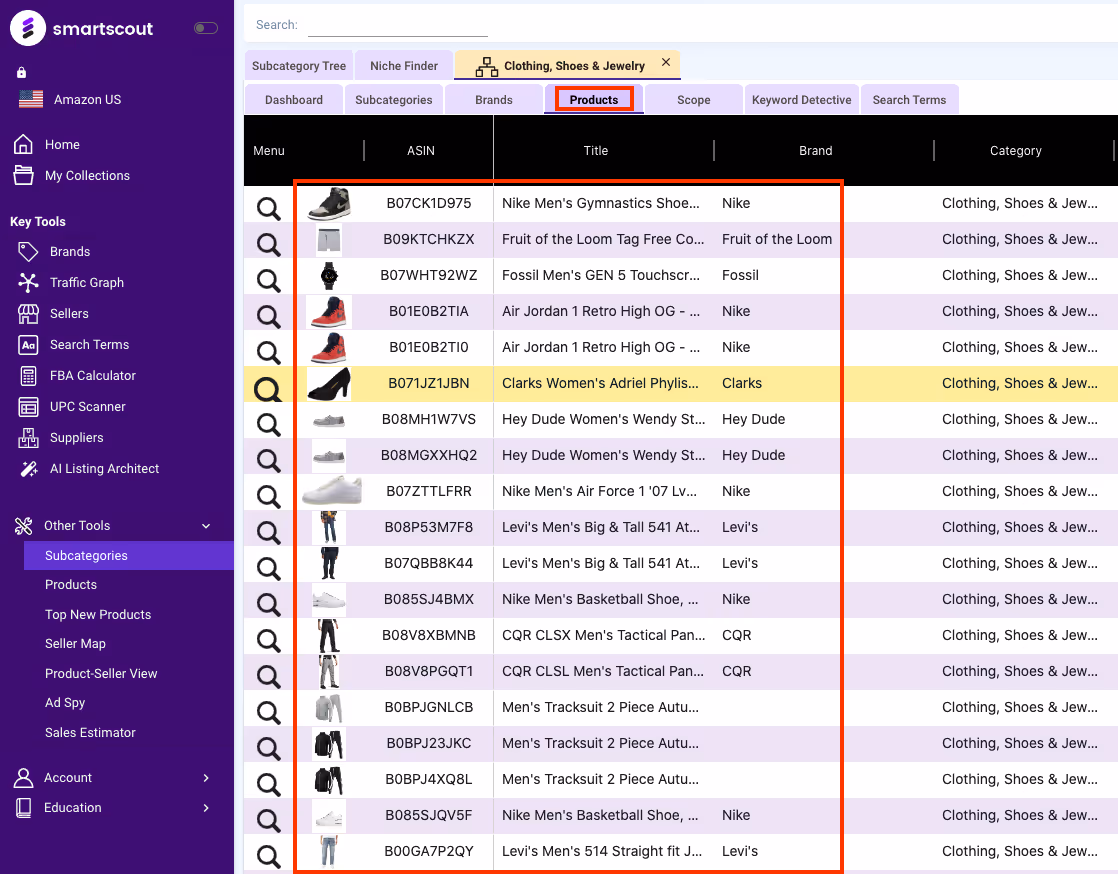Select the Amazon US marketplace flag
The height and width of the screenshot is (874, 1118).
pos(31,99)
